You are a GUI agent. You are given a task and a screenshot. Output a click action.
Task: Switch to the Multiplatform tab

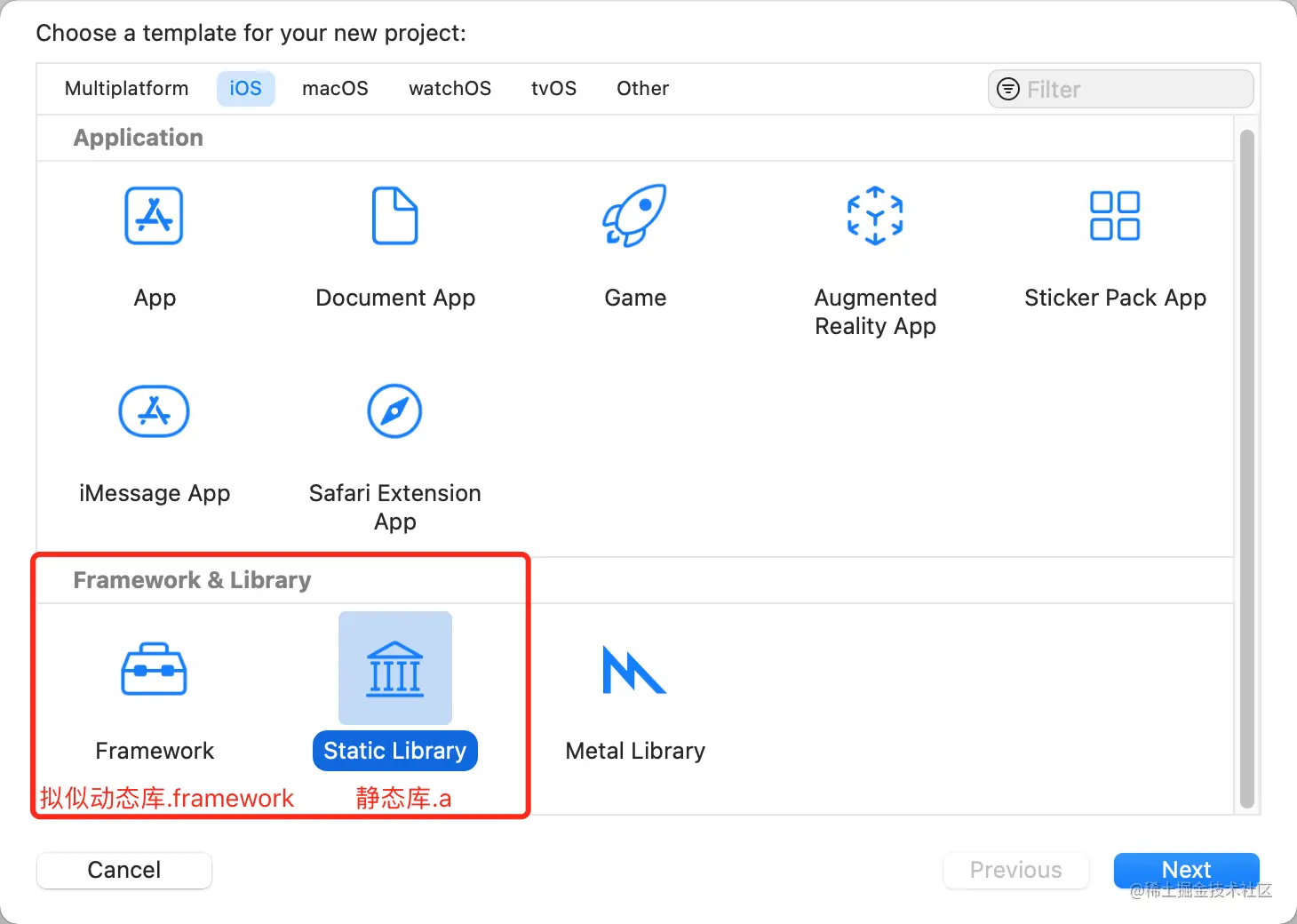pos(127,89)
